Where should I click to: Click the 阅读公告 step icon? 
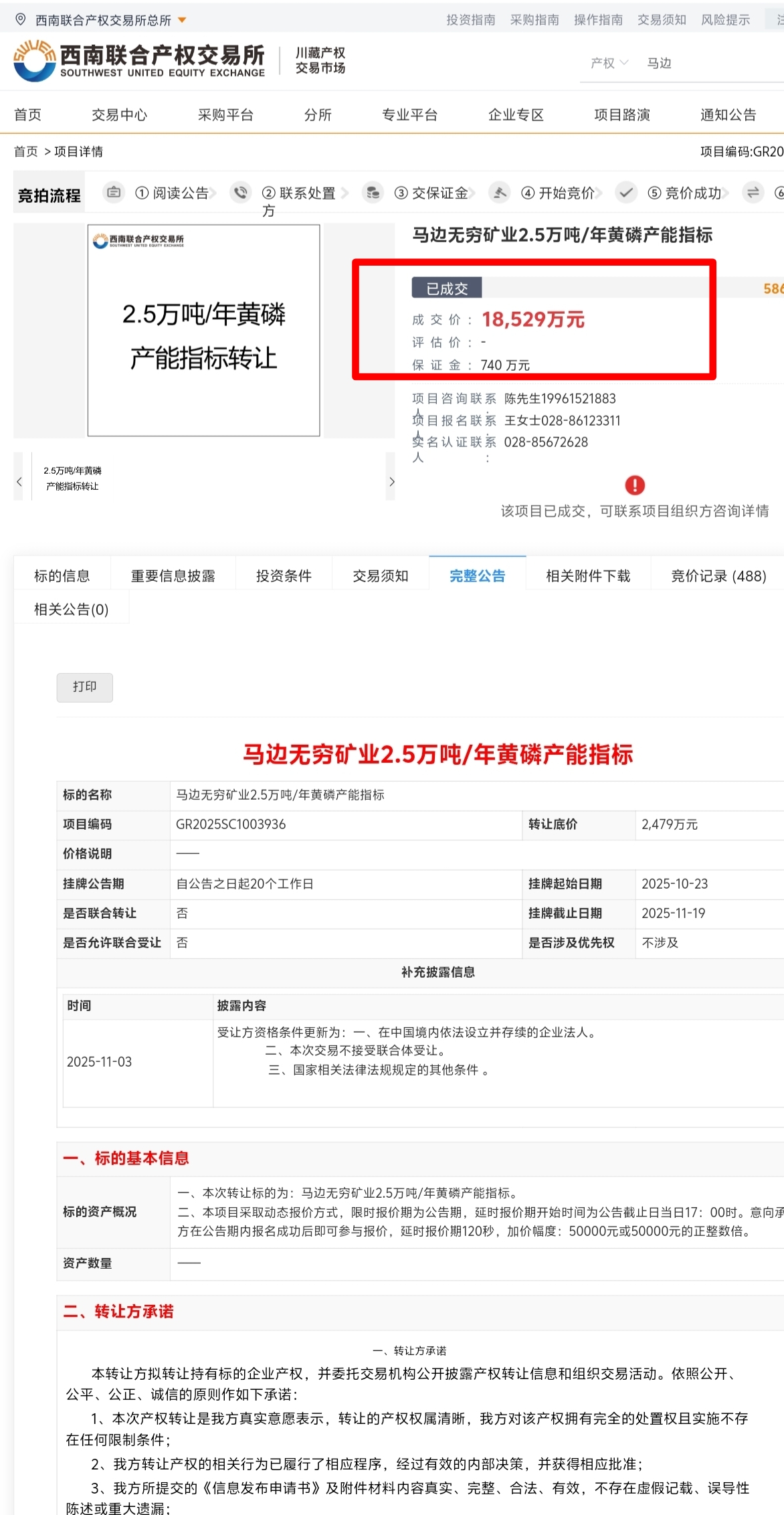[x=114, y=193]
